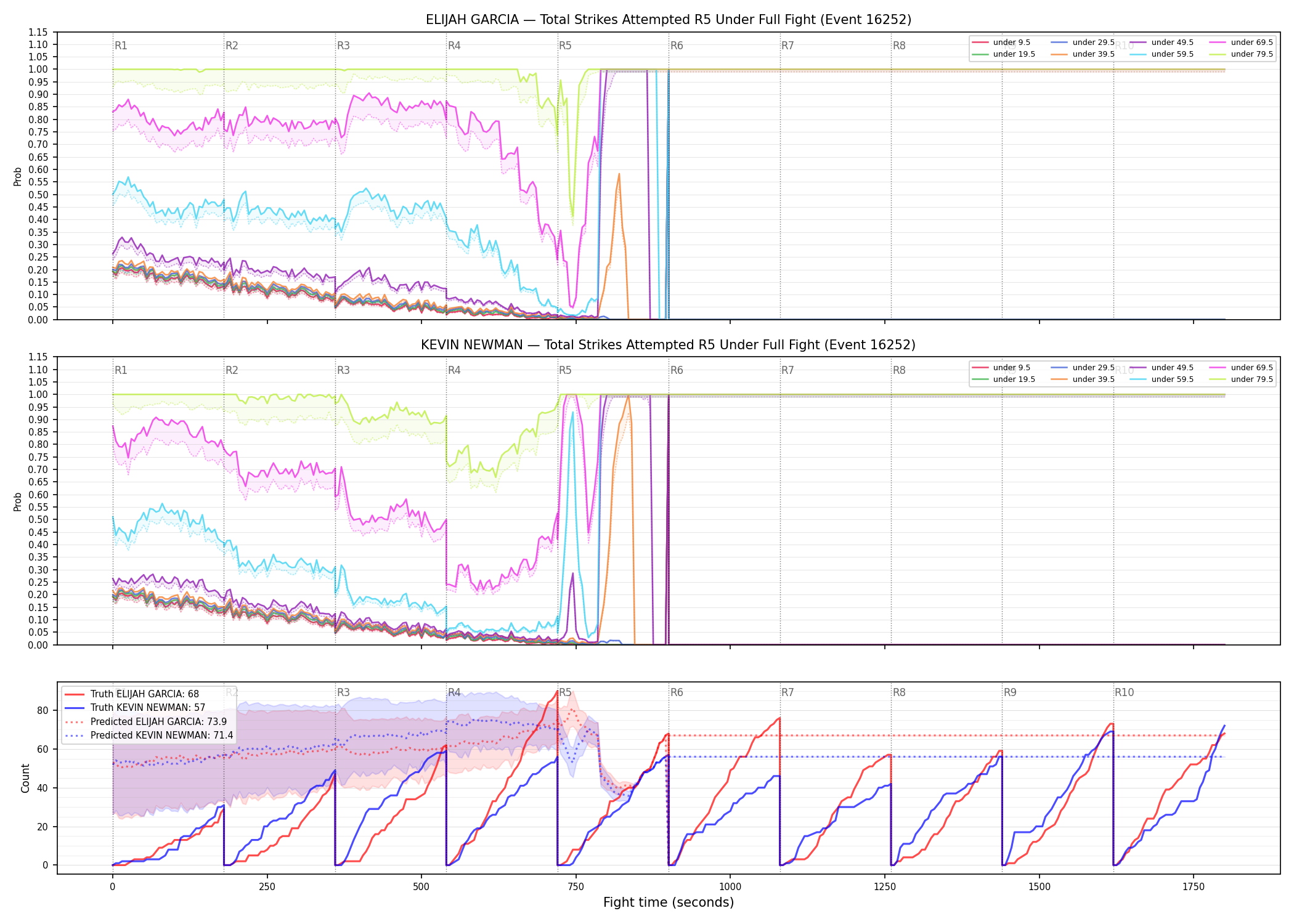Click the R6 round marker in Kevin Newman chart

[677, 370]
